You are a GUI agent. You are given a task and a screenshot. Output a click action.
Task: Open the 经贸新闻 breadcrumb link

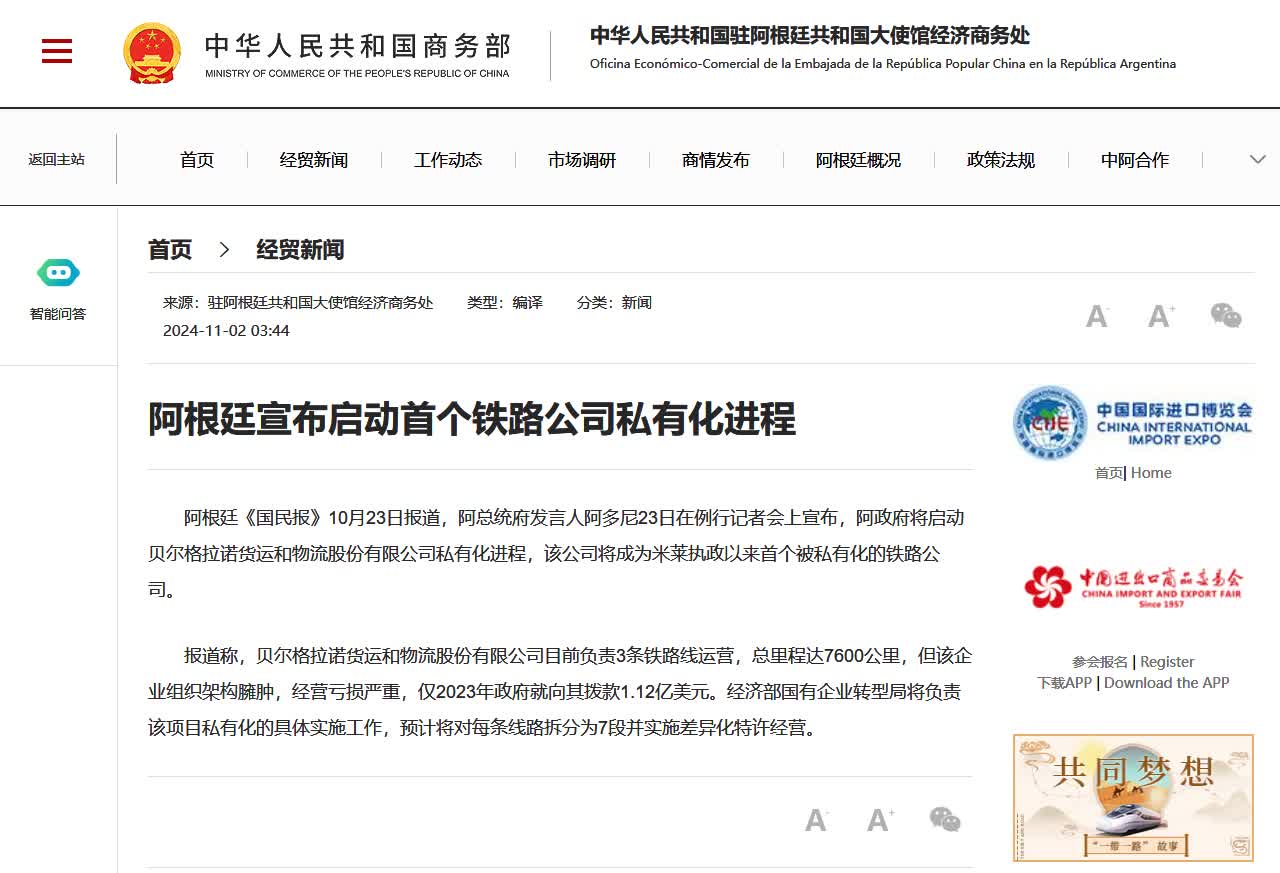pos(300,250)
